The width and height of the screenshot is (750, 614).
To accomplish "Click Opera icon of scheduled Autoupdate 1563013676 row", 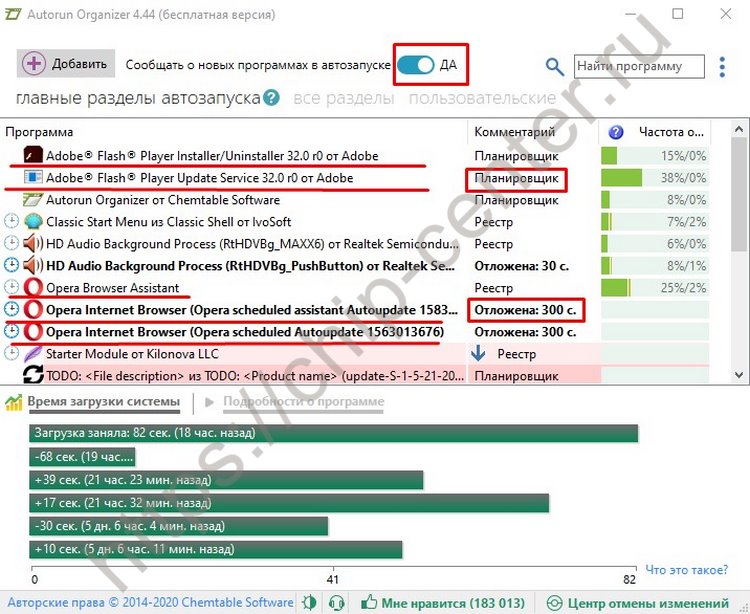I will tap(33, 331).
